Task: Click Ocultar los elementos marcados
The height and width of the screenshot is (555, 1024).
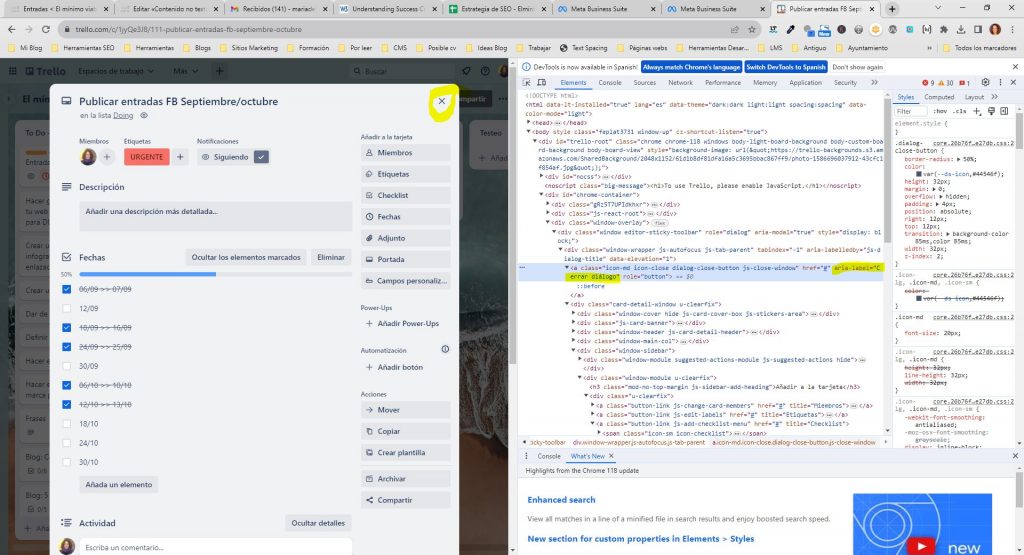Action: tap(246, 257)
